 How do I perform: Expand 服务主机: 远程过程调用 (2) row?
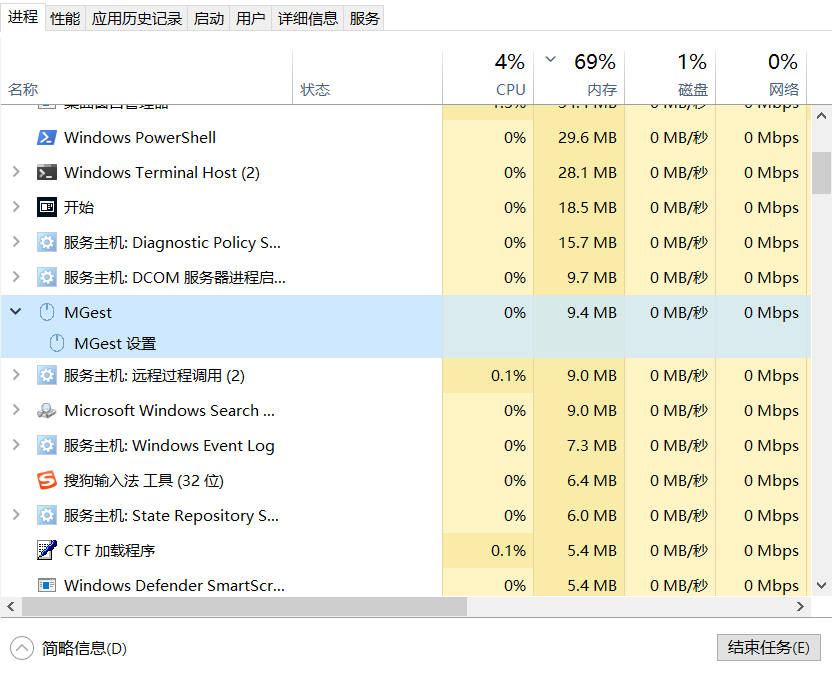click(16, 375)
